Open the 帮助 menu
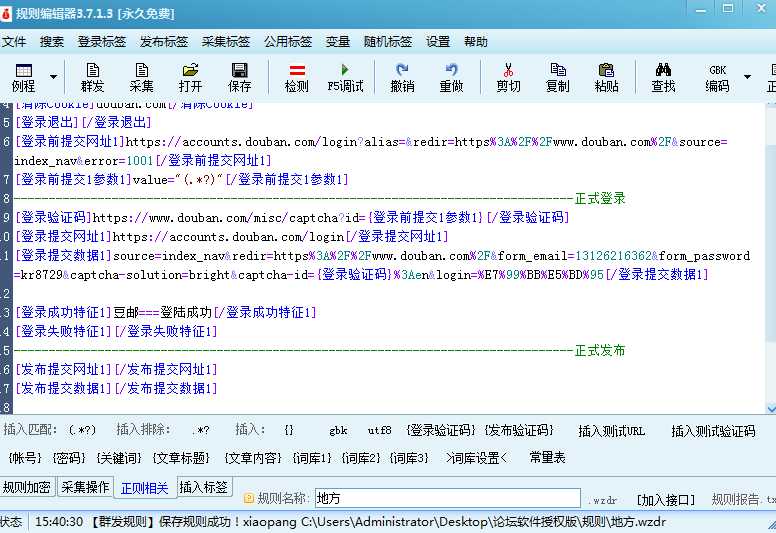 point(476,42)
